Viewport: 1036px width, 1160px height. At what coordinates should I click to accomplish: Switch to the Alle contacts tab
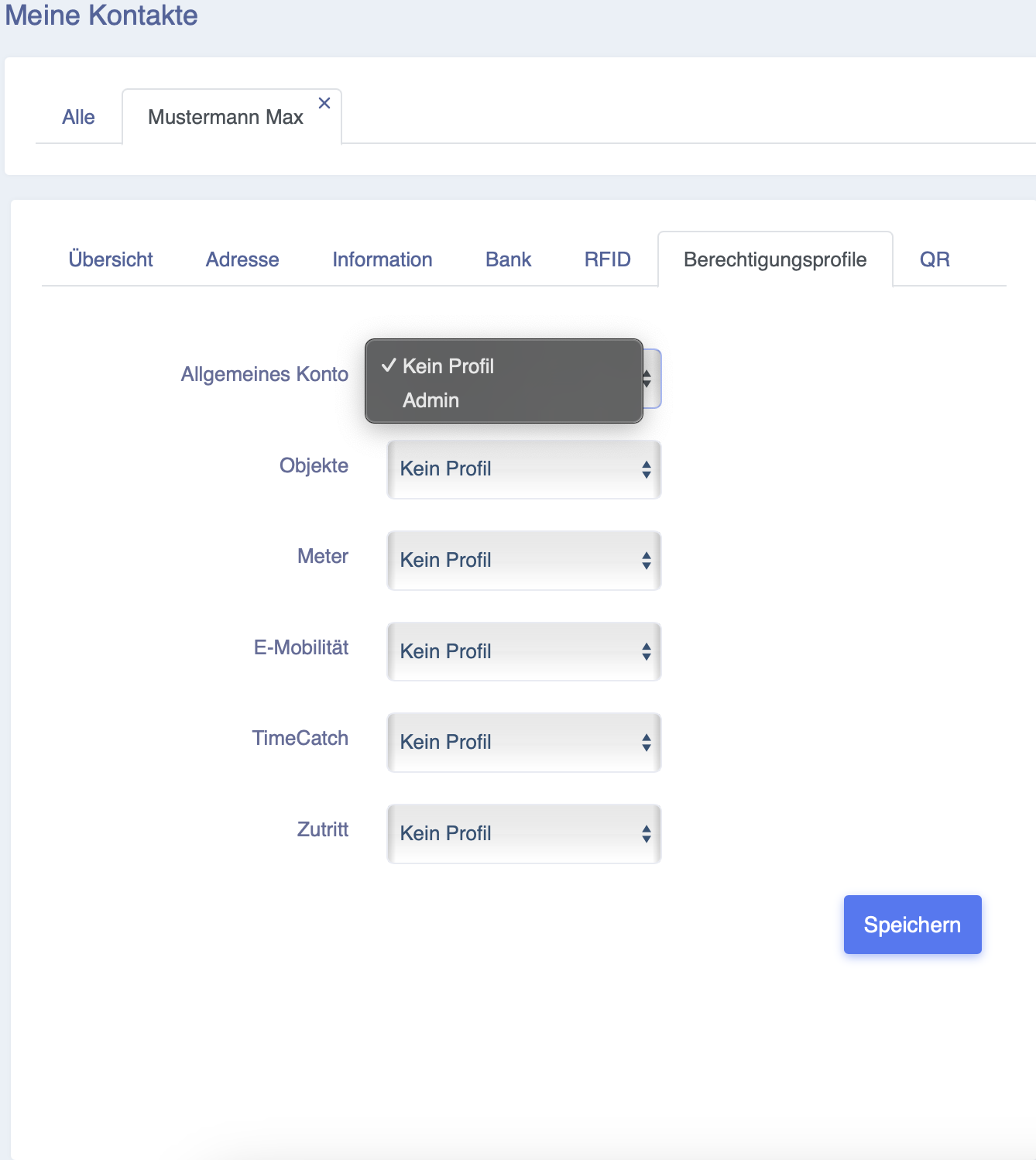click(x=78, y=117)
